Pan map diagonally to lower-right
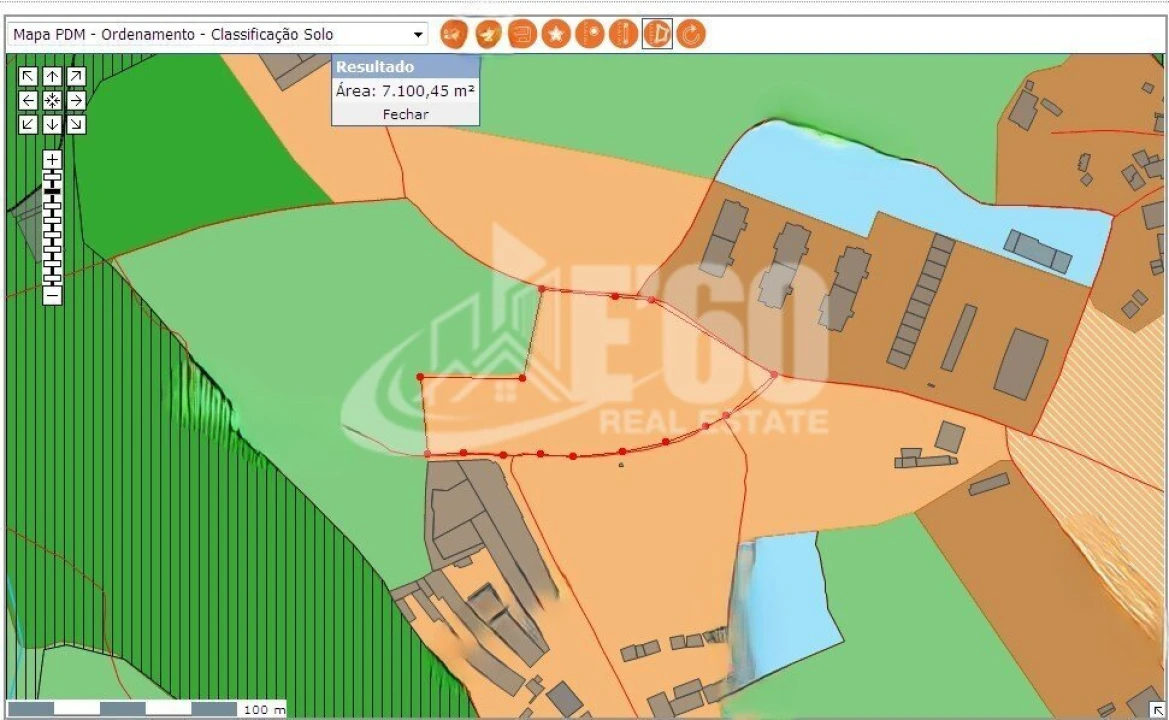 (x=76, y=125)
